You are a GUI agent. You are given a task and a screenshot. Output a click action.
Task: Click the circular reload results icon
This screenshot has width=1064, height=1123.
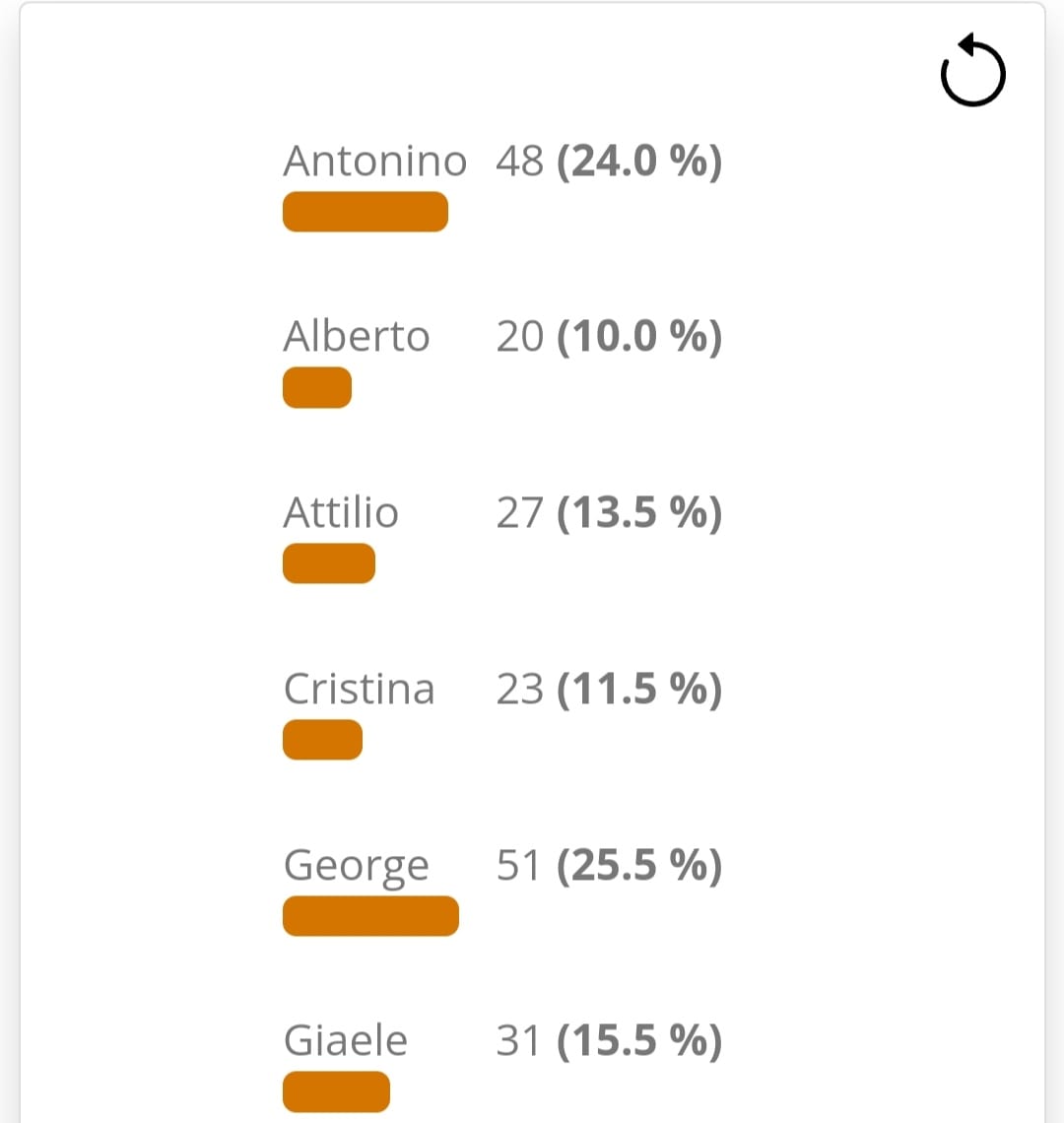pos(972,70)
